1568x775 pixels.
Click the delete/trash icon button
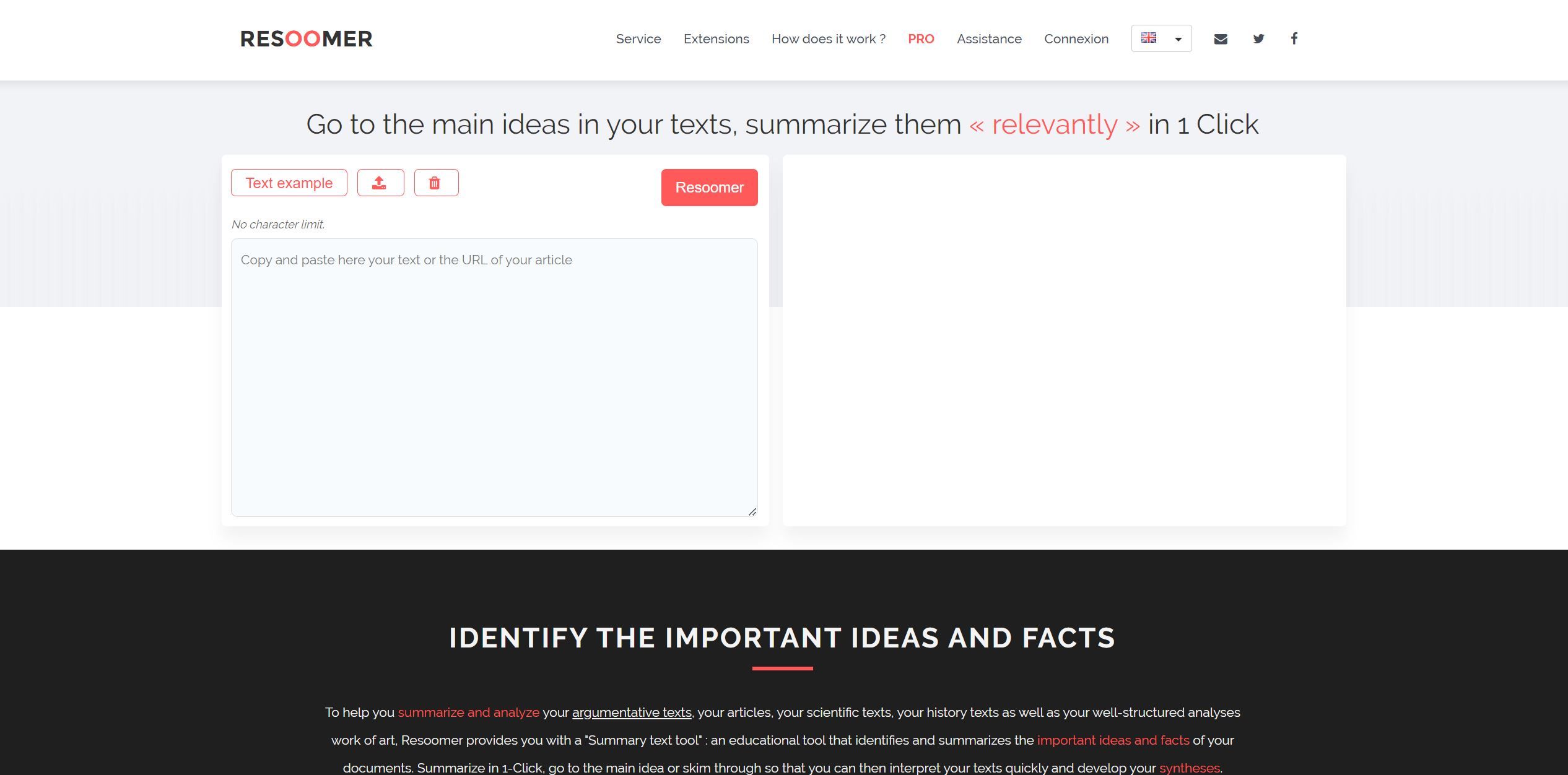435,183
